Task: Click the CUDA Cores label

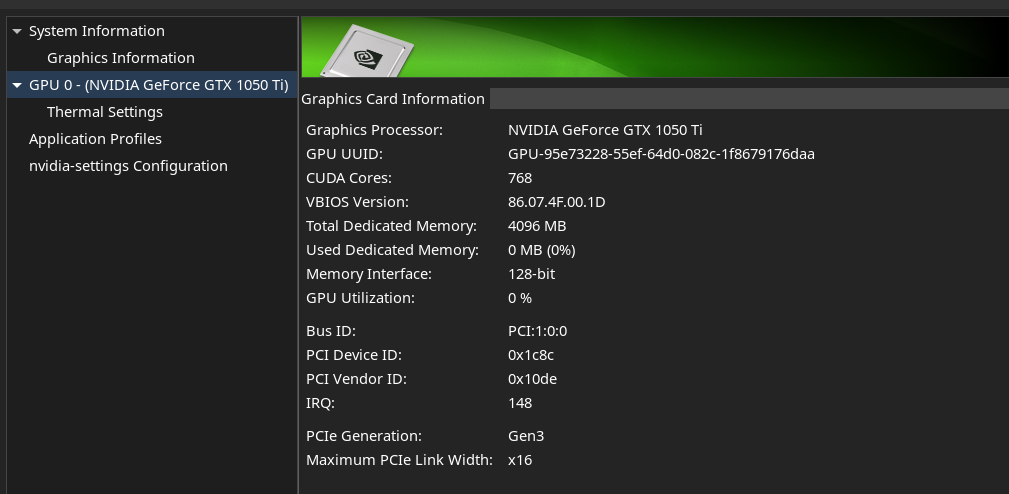Action: tap(349, 178)
